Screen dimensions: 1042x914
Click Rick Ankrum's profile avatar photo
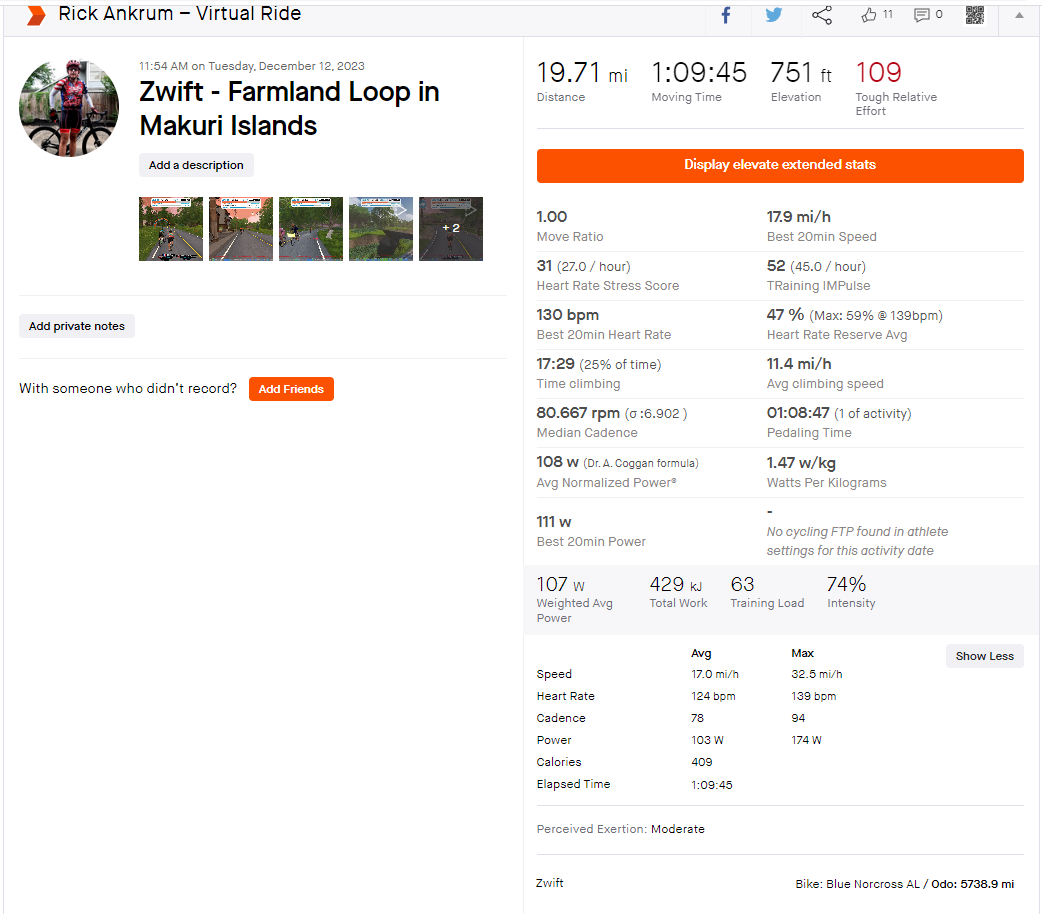tap(69, 108)
